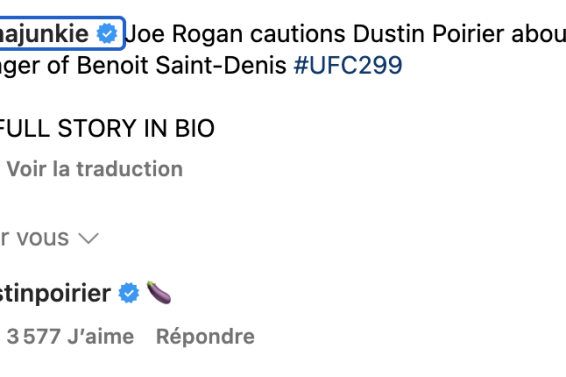Image resolution: width=566 pixels, height=377 pixels.
Task: Open the #UFC299 hashtag
Action: pos(348,65)
